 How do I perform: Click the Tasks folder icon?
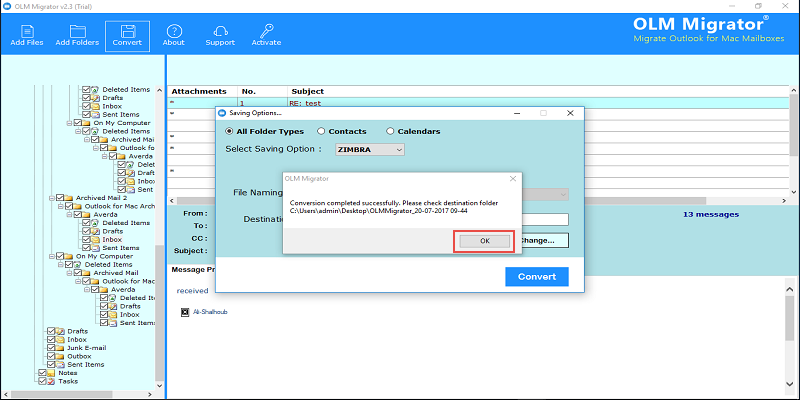52,381
